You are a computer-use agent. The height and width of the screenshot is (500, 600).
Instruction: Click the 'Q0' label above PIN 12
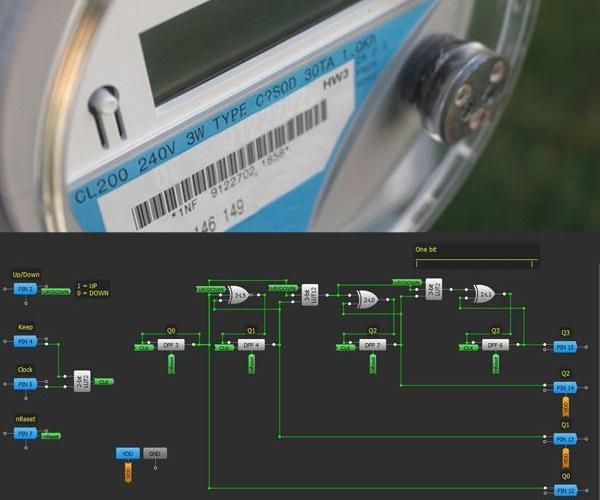565,476
